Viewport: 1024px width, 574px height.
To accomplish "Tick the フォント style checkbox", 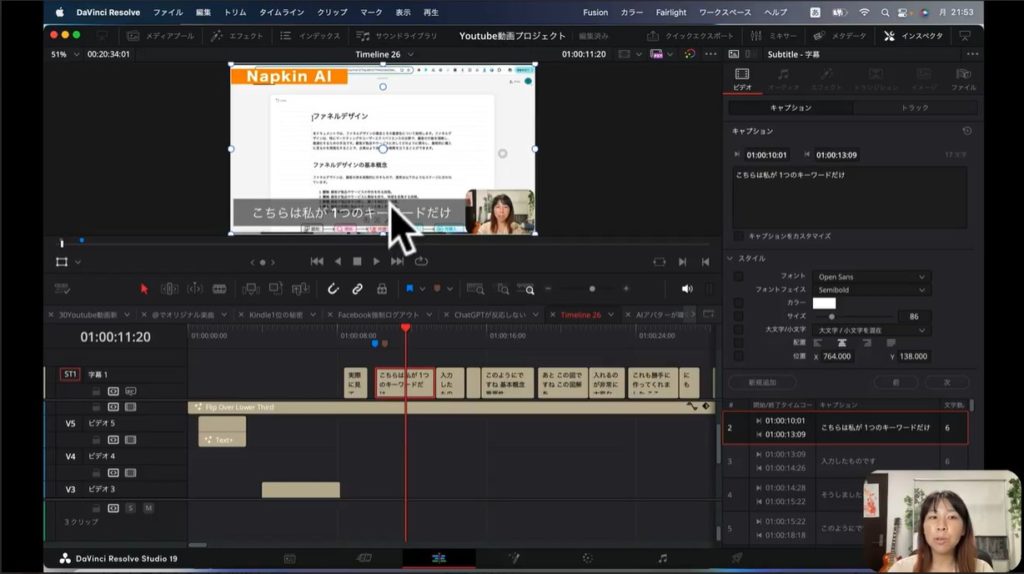I will (x=738, y=276).
